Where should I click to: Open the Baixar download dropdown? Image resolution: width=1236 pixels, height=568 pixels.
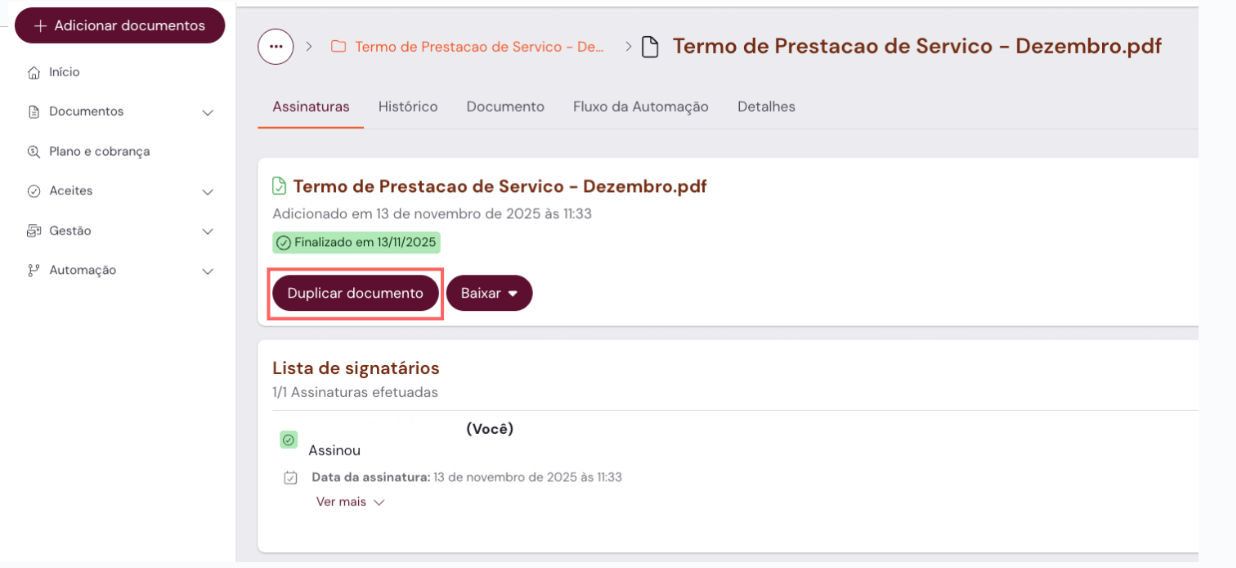tap(489, 293)
